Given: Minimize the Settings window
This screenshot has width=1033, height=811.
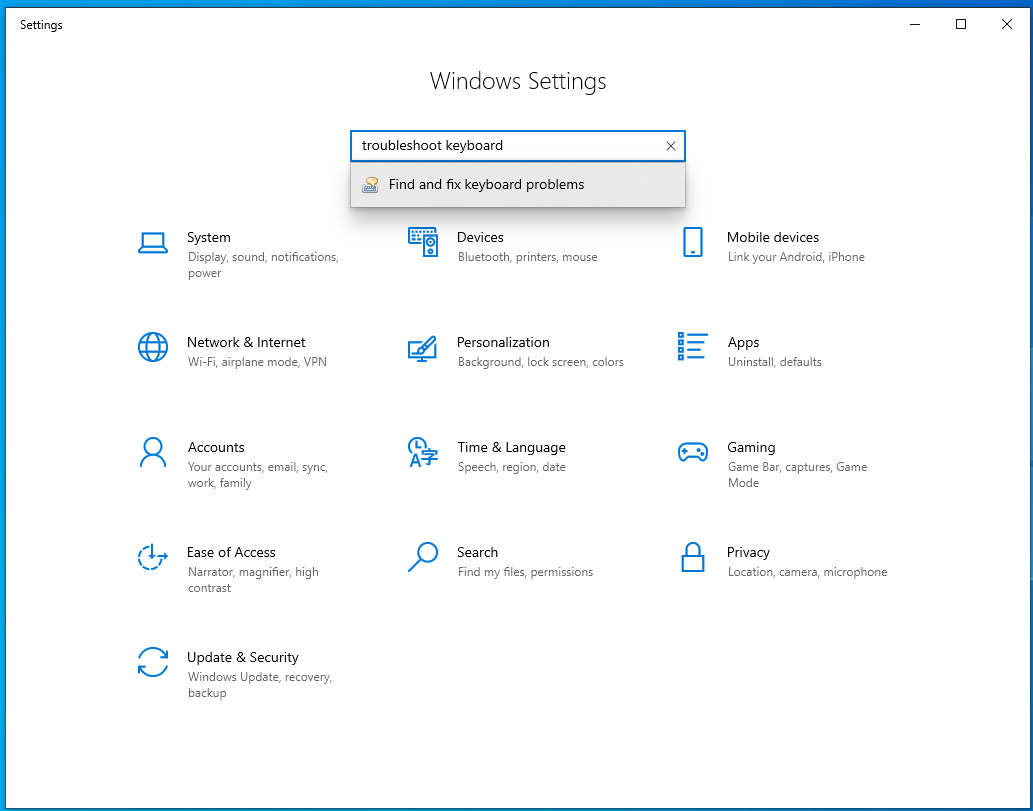Looking at the screenshot, I should pos(915,24).
